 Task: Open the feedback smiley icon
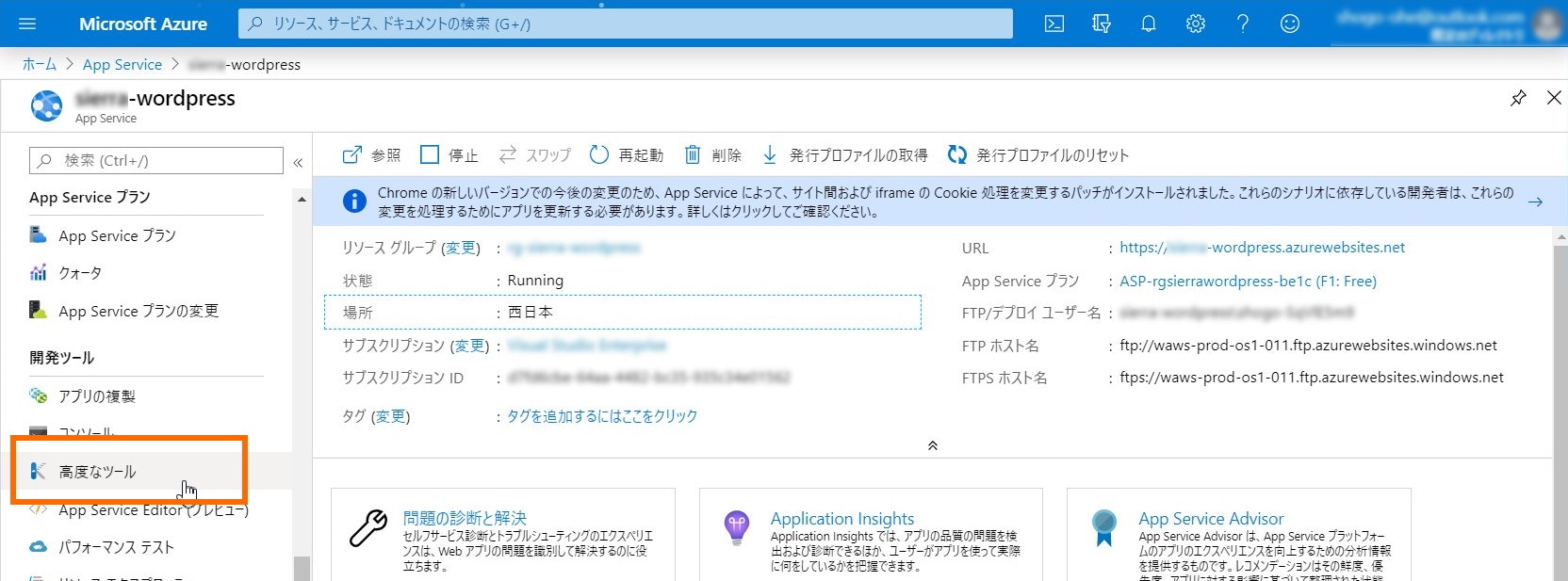coord(1290,24)
